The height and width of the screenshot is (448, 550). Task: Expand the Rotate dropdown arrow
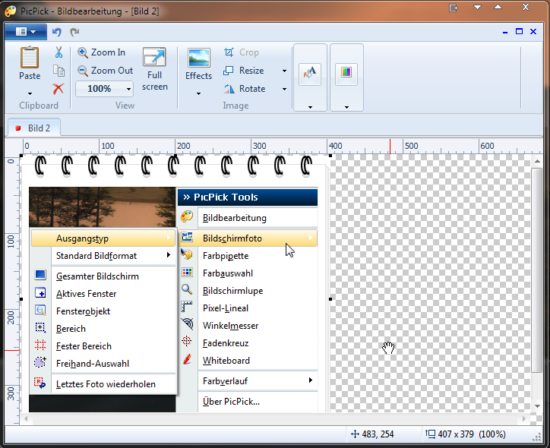point(284,89)
